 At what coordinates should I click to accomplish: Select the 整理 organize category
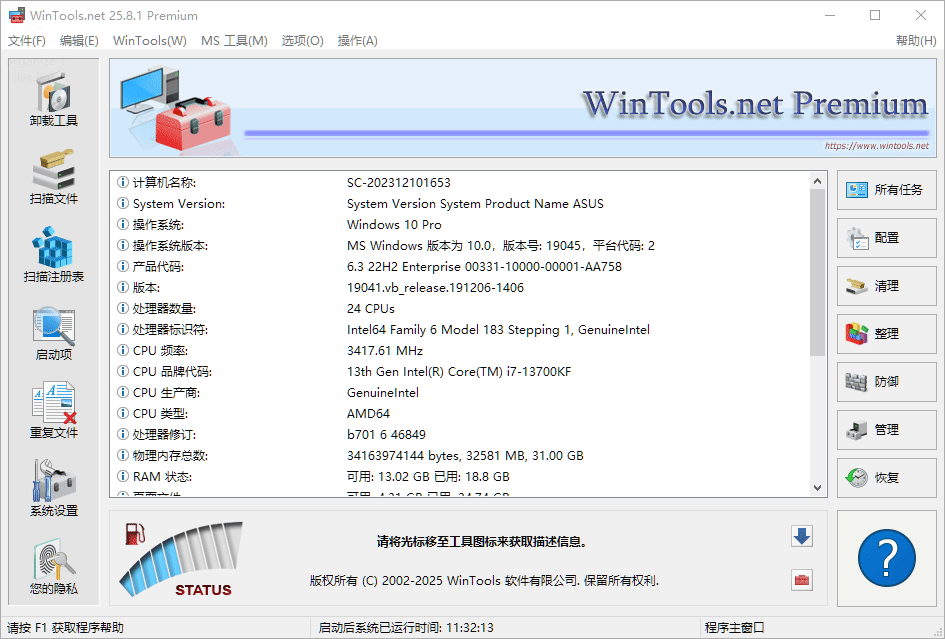point(887,334)
